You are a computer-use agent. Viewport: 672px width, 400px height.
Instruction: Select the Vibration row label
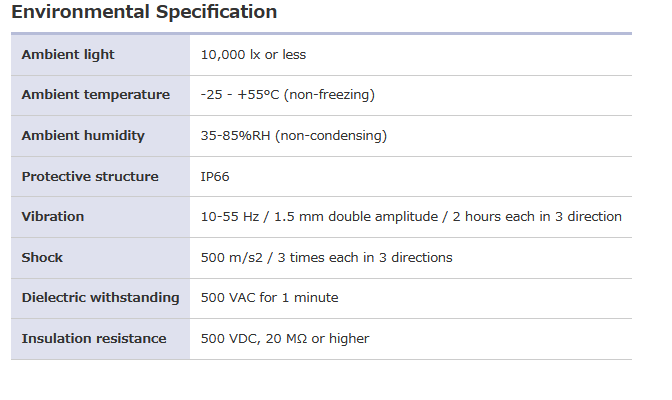pos(53,217)
